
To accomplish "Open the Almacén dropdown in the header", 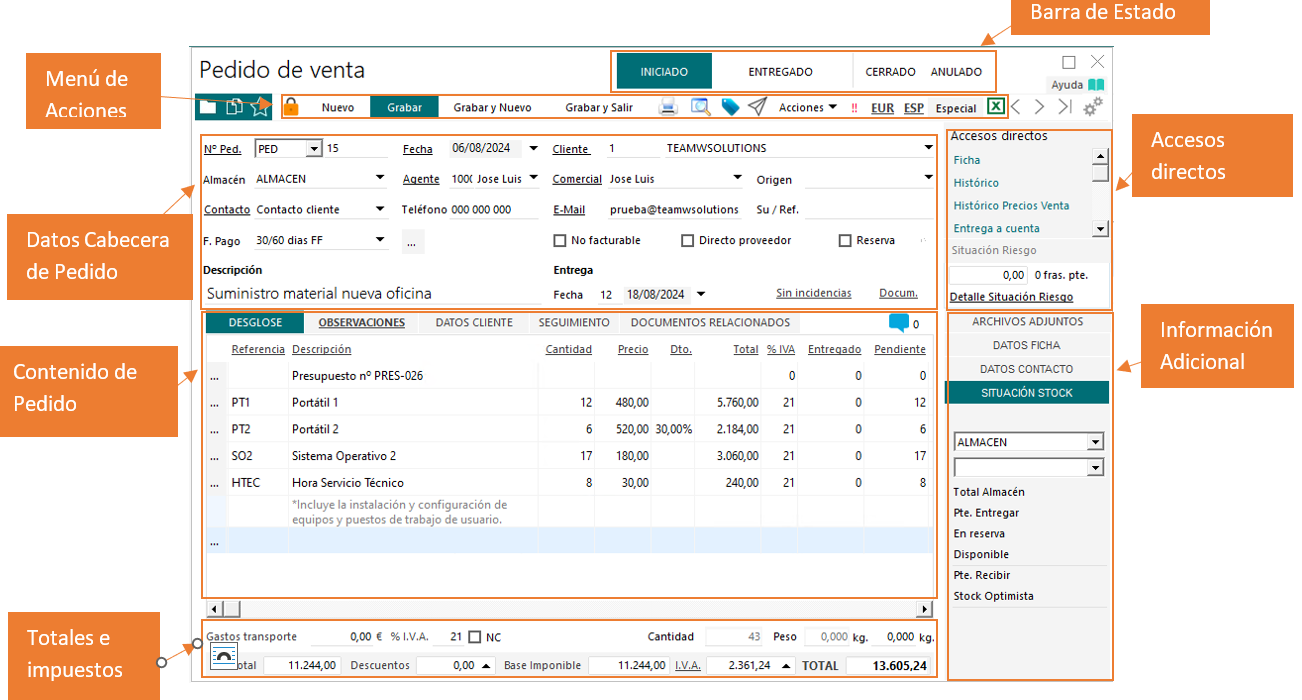I will 380,179.
